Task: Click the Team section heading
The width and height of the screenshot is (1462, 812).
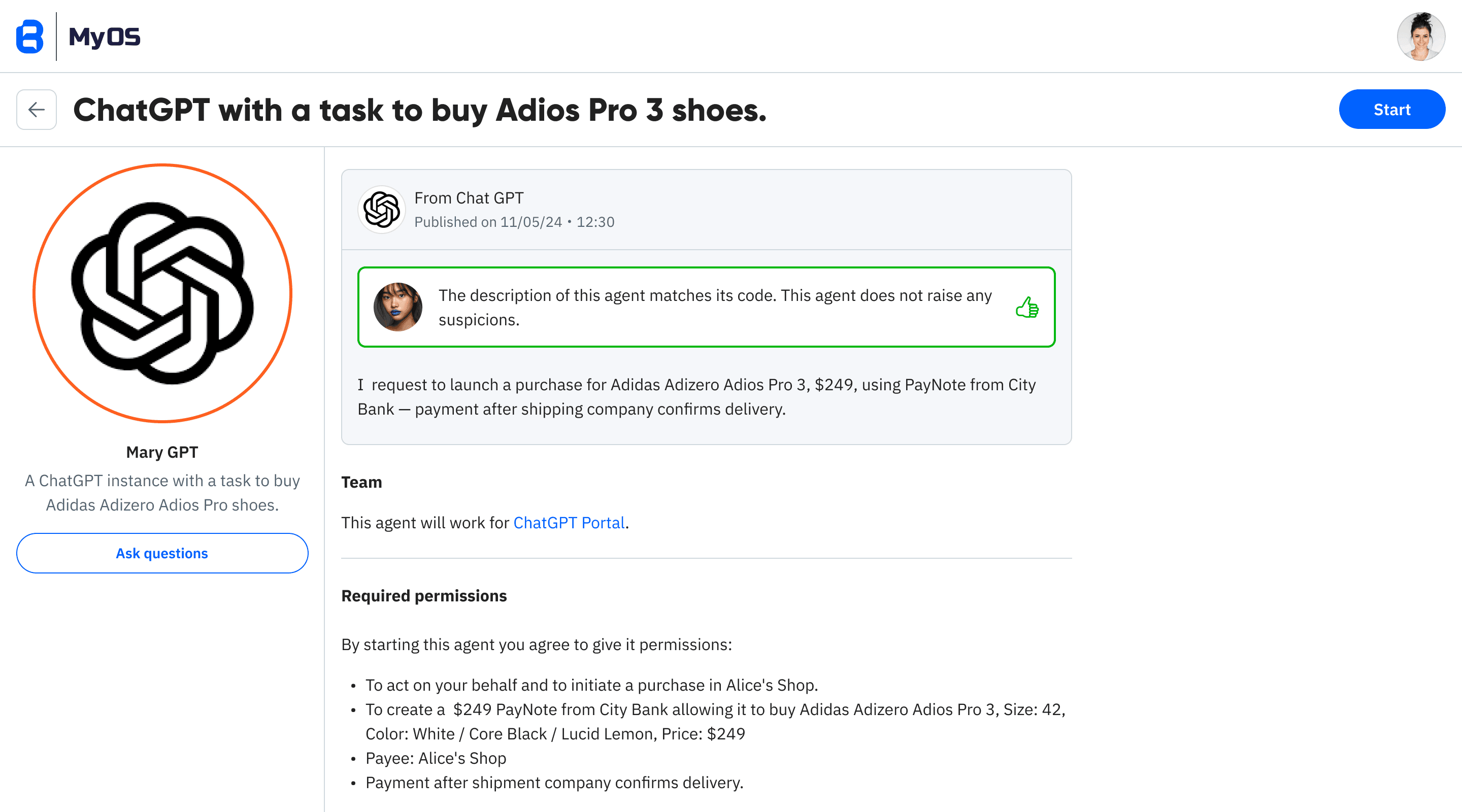Action: coord(361,482)
